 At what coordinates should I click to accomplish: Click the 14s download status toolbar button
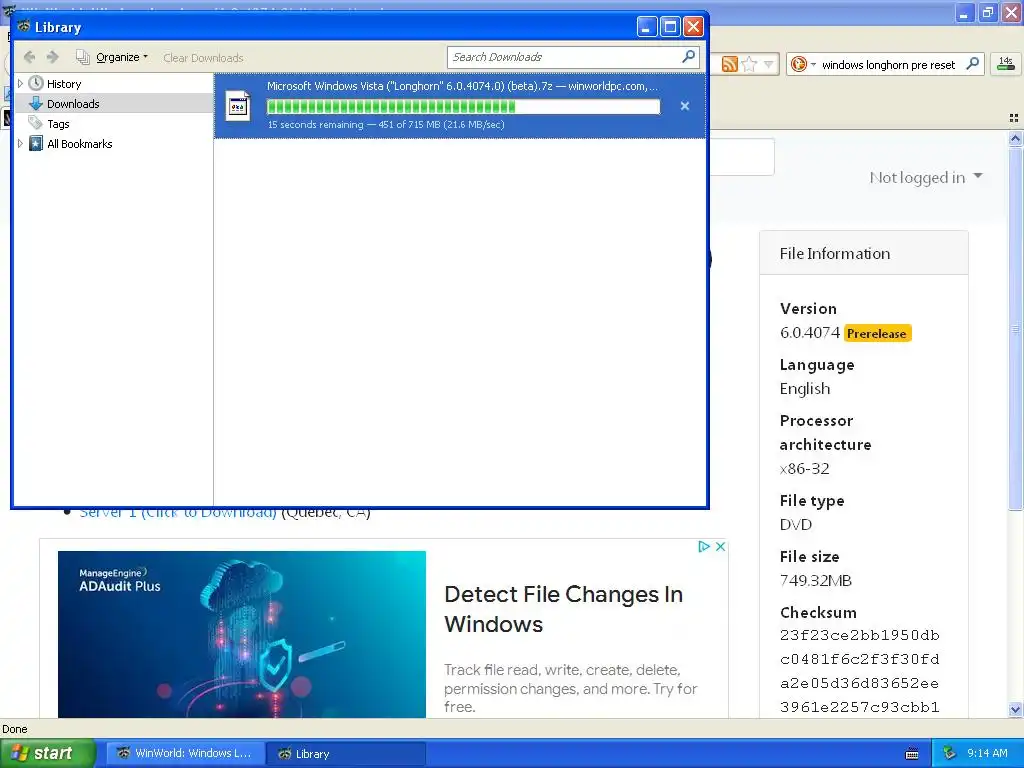(1006, 64)
